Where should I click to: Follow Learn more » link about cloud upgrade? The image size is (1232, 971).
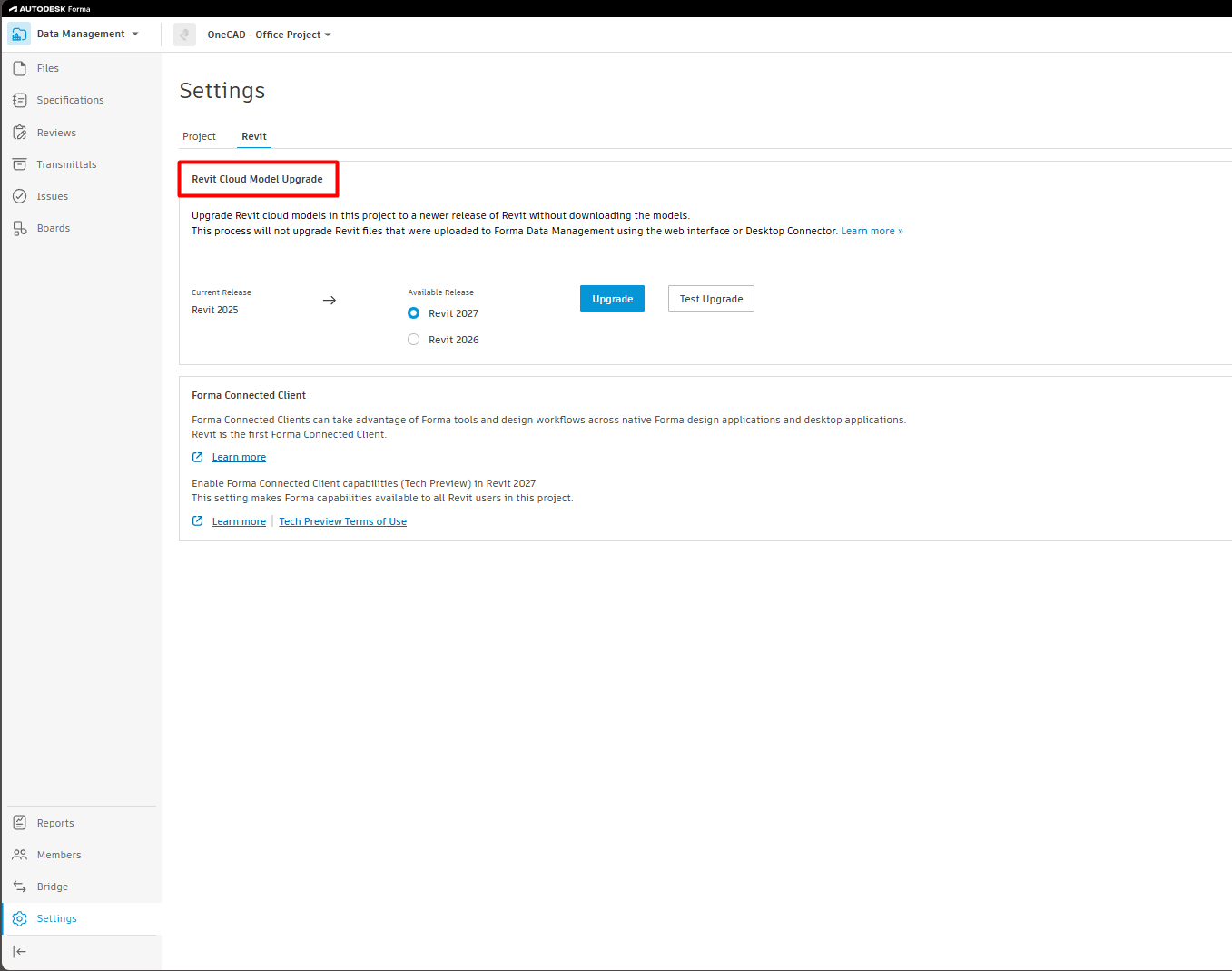click(x=872, y=231)
